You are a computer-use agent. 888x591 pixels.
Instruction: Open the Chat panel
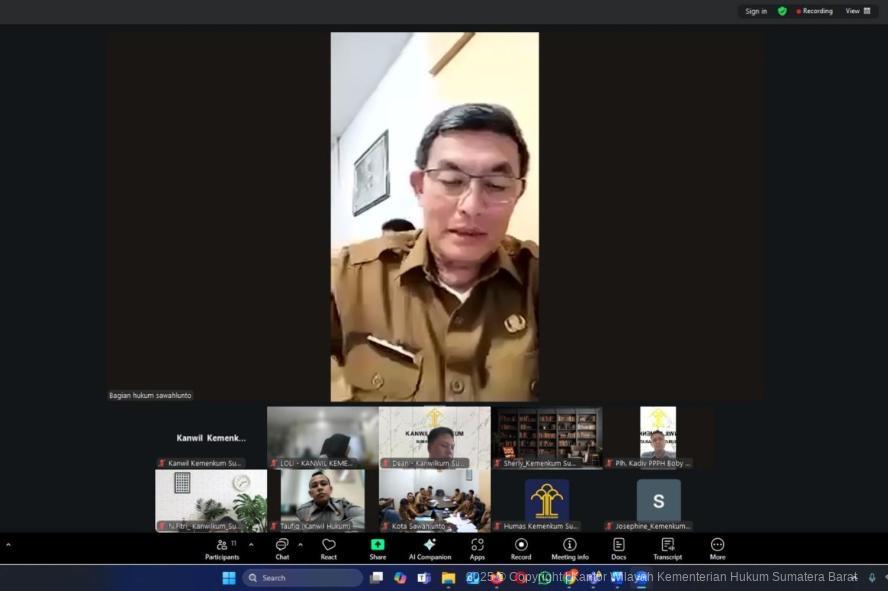tap(282, 548)
